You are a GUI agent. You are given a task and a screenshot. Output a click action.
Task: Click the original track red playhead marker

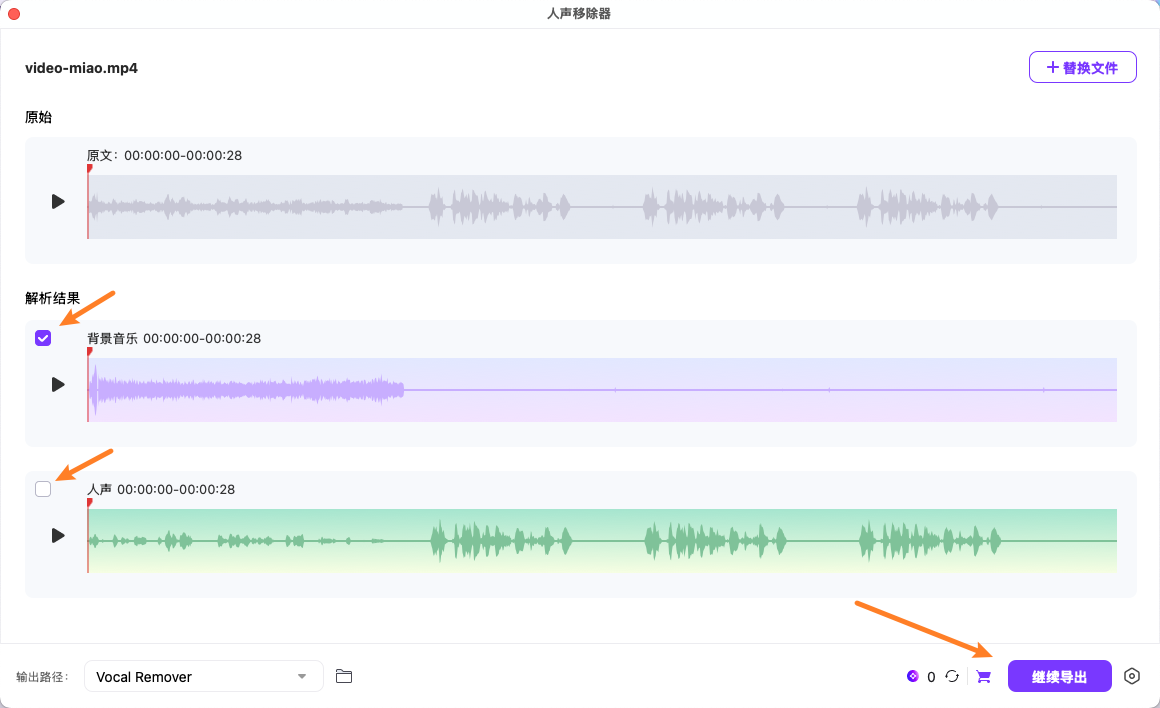tap(89, 169)
